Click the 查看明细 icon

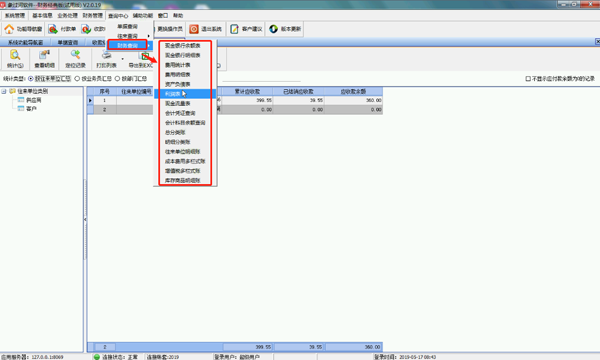[44, 55]
